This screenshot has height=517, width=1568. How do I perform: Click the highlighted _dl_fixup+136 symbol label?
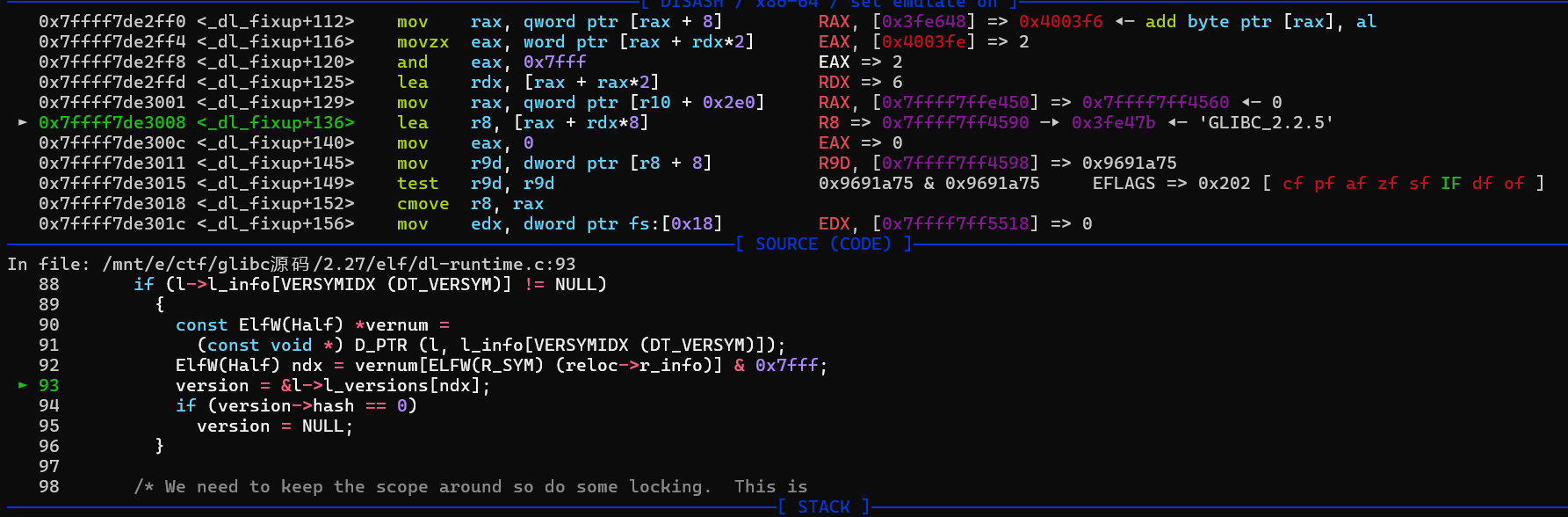[x=275, y=122]
